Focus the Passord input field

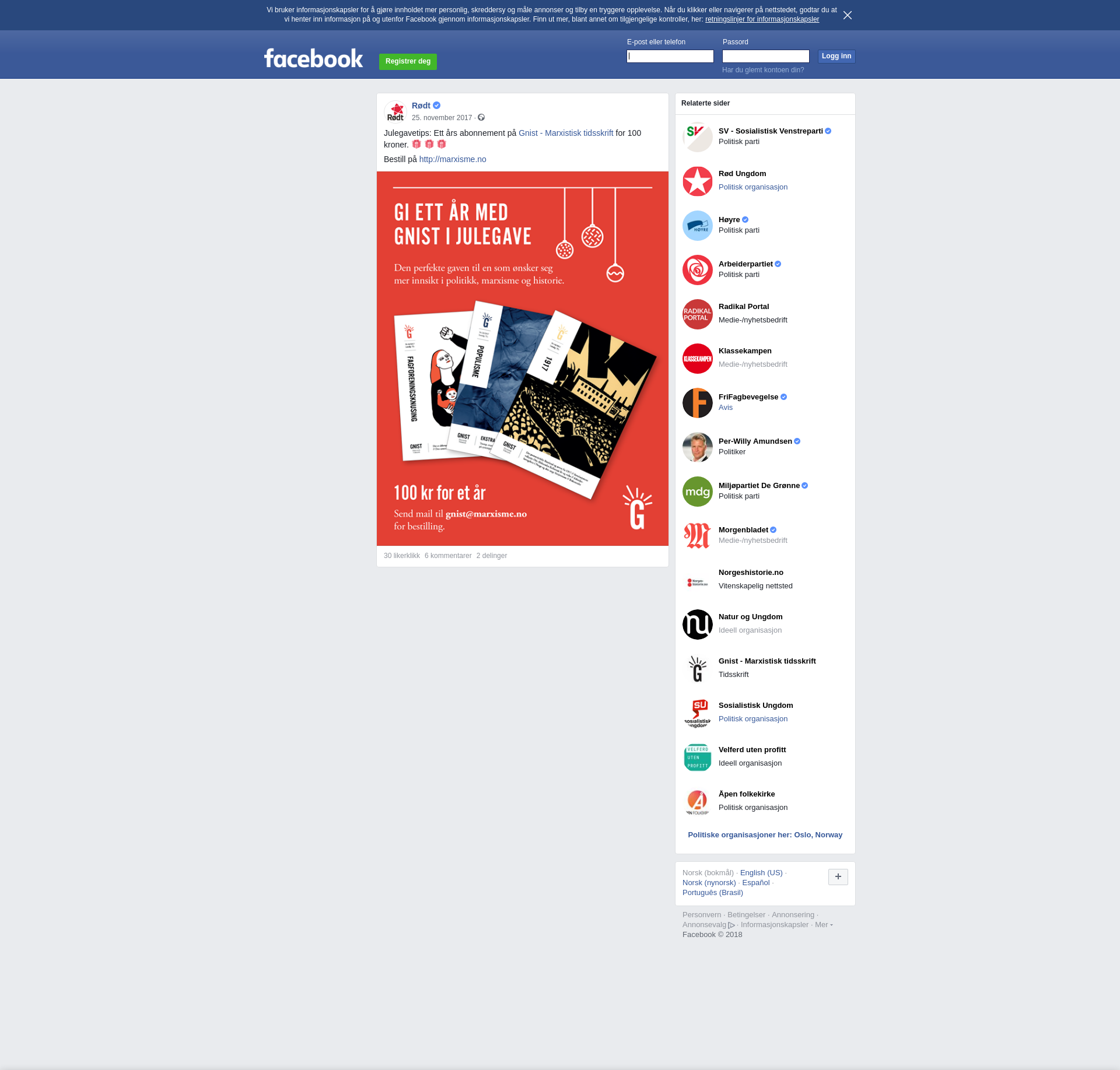click(766, 57)
